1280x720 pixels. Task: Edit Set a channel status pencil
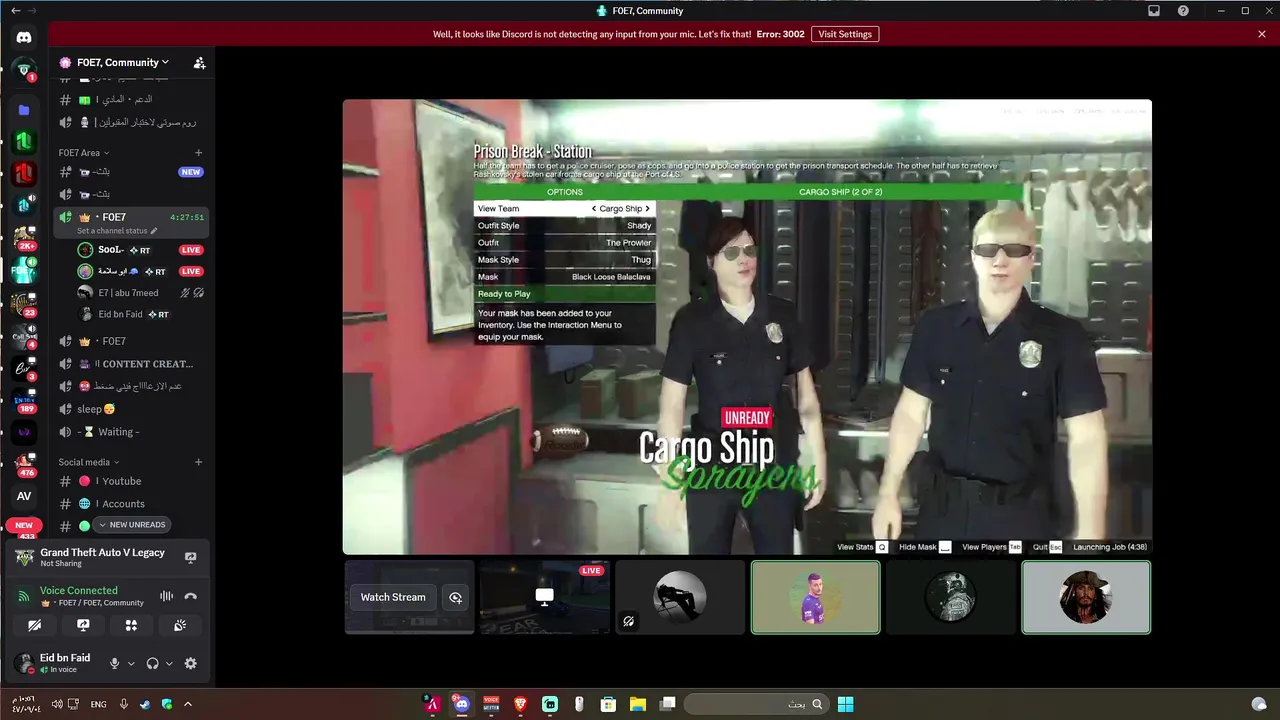pyautogui.click(x=154, y=231)
